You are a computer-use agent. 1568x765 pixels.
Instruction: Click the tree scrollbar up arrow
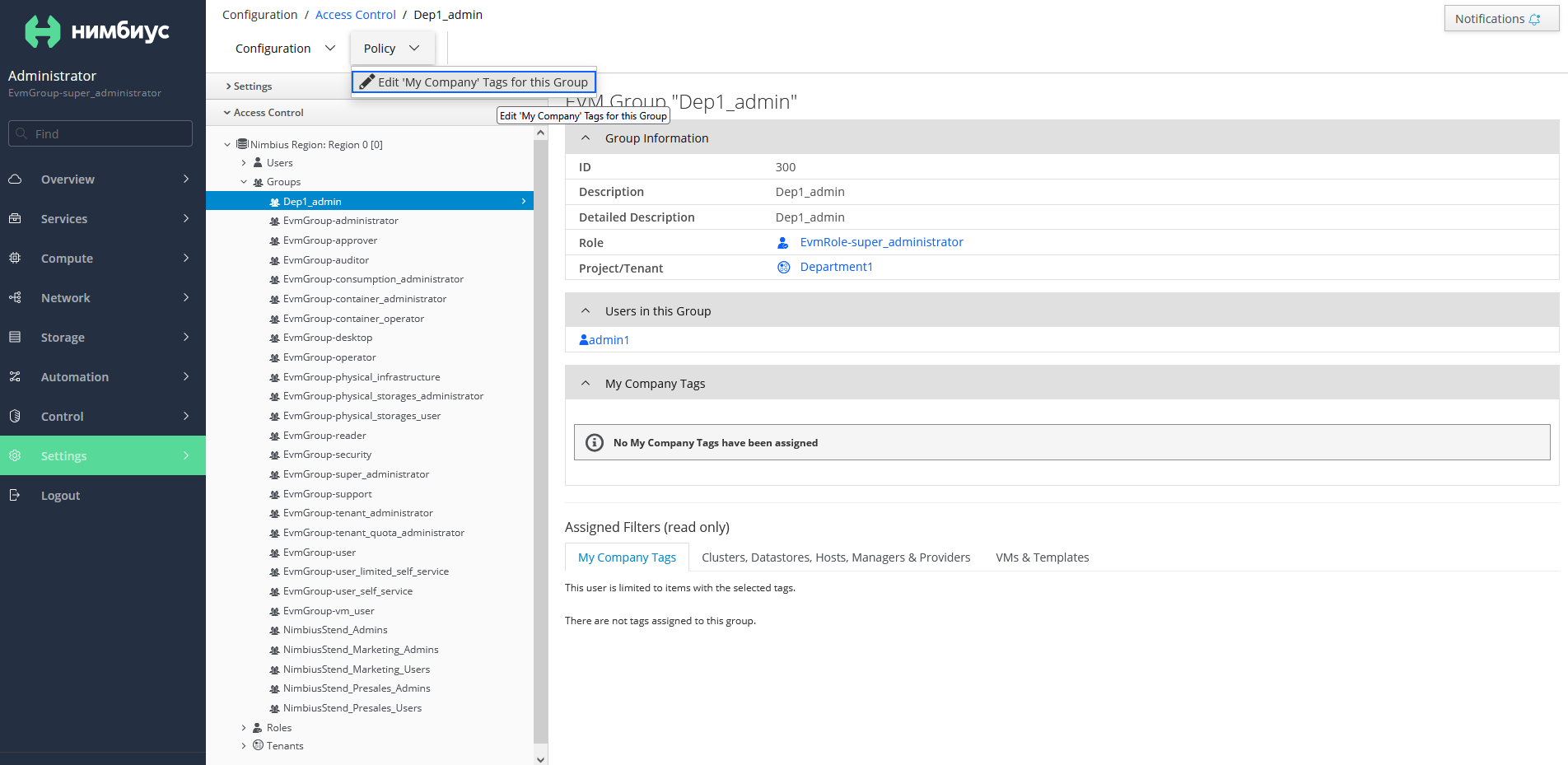pyautogui.click(x=540, y=133)
